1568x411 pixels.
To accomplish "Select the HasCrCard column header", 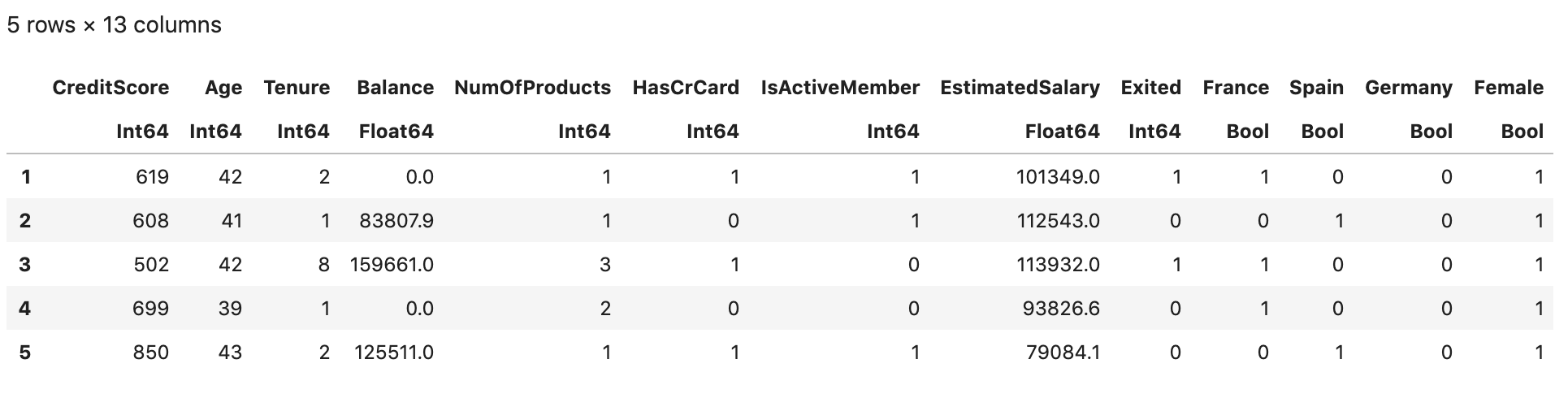I will point(686,88).
